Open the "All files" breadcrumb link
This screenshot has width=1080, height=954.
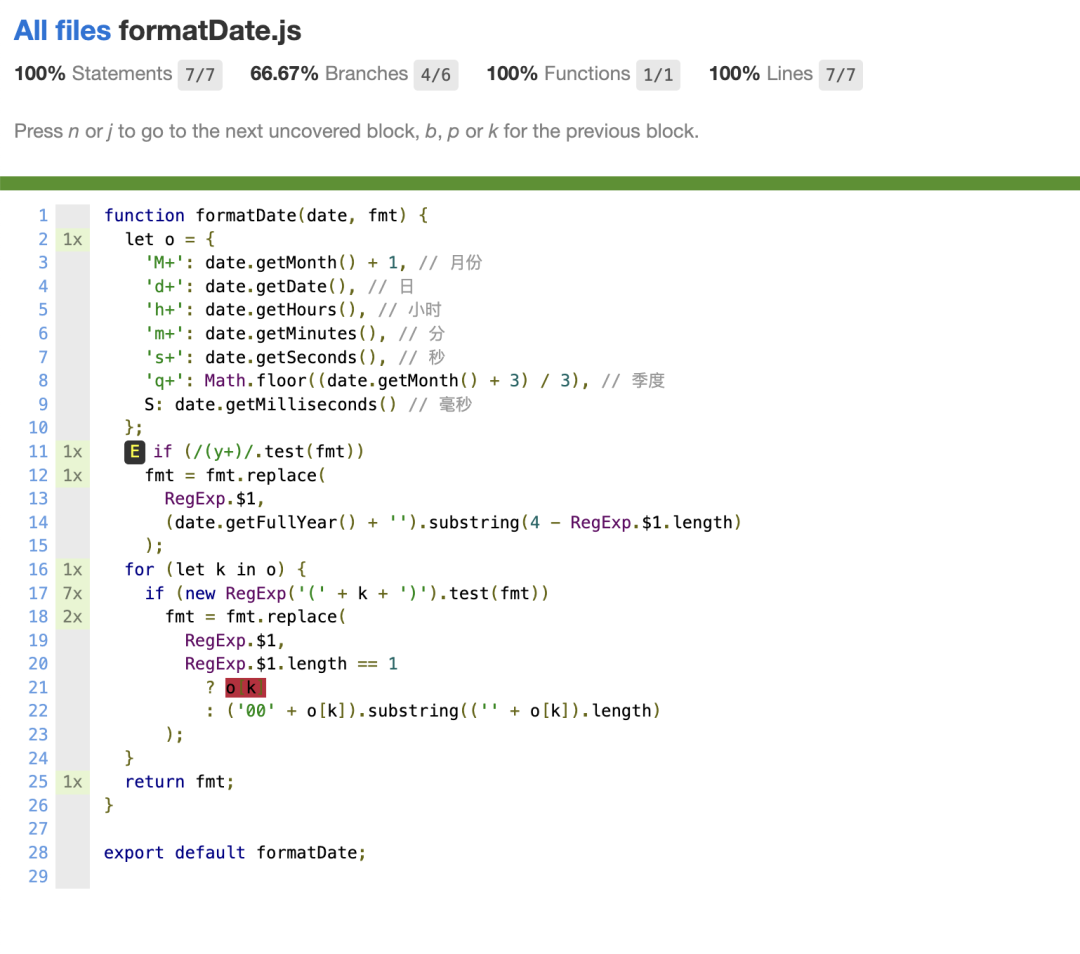62,30
